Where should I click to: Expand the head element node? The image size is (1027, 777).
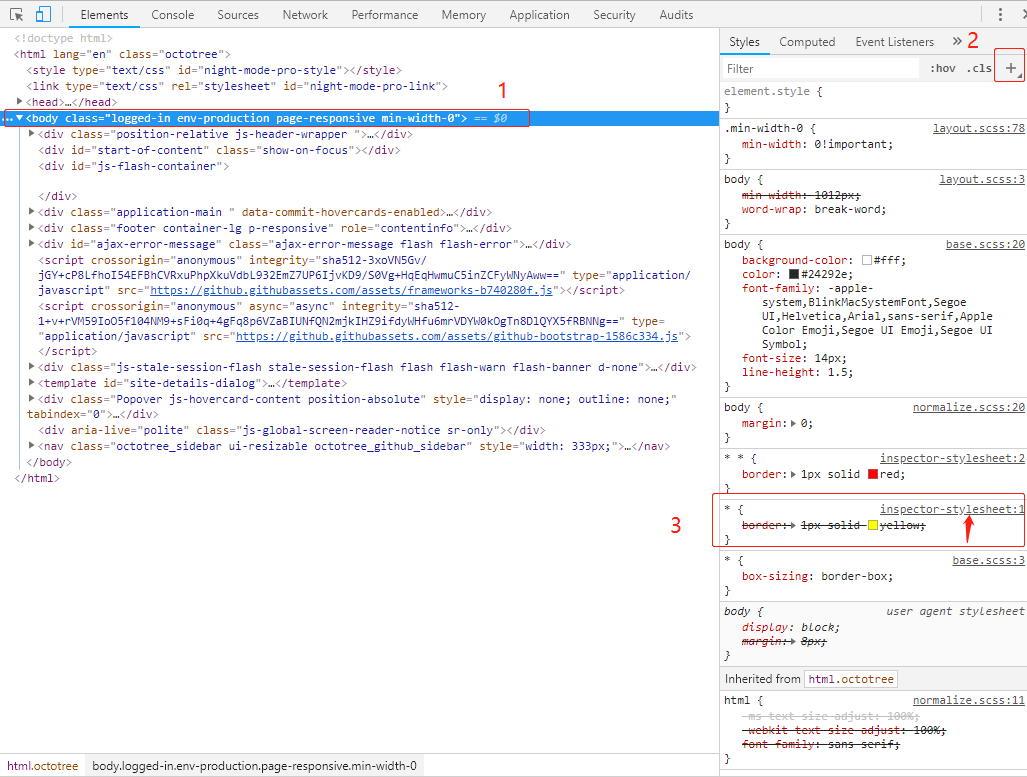point(20,102)
